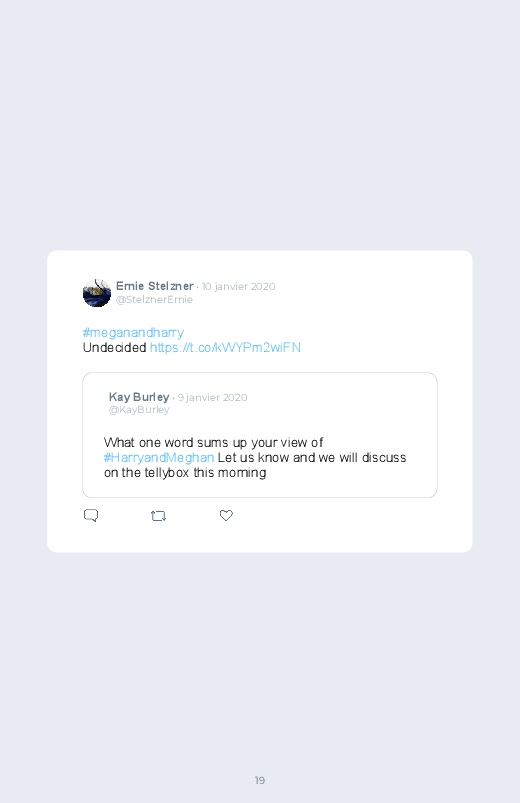
Task: Click quoted text "Let us know and we will discuss"
Action: pyautogui.click(x=312, y=457)
